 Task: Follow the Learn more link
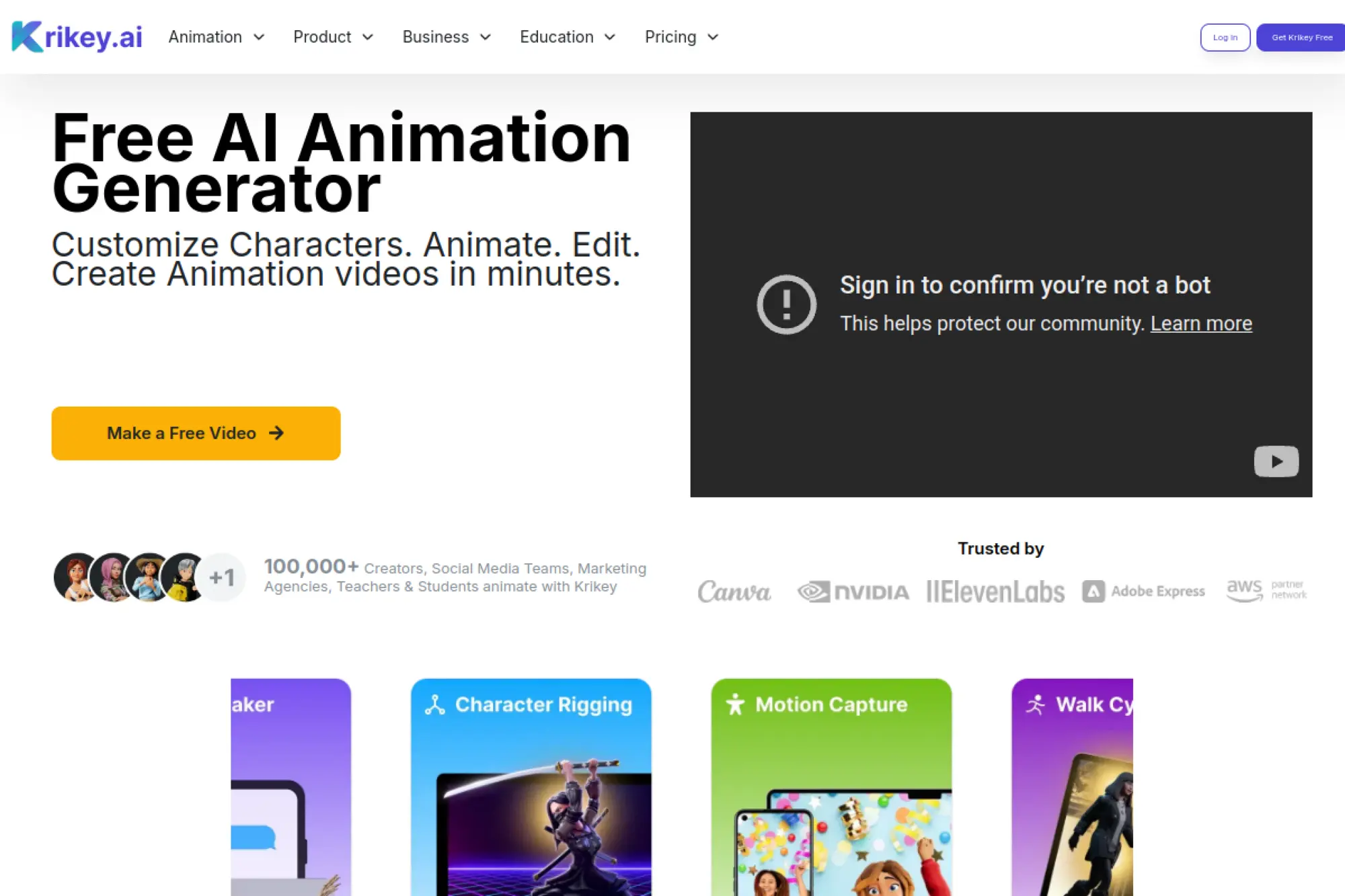pos(1201,324)
